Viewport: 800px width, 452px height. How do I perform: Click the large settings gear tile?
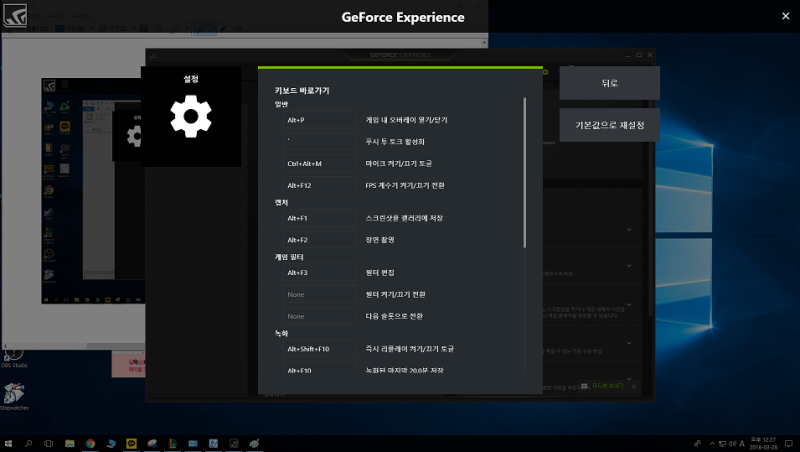point(191,116)
